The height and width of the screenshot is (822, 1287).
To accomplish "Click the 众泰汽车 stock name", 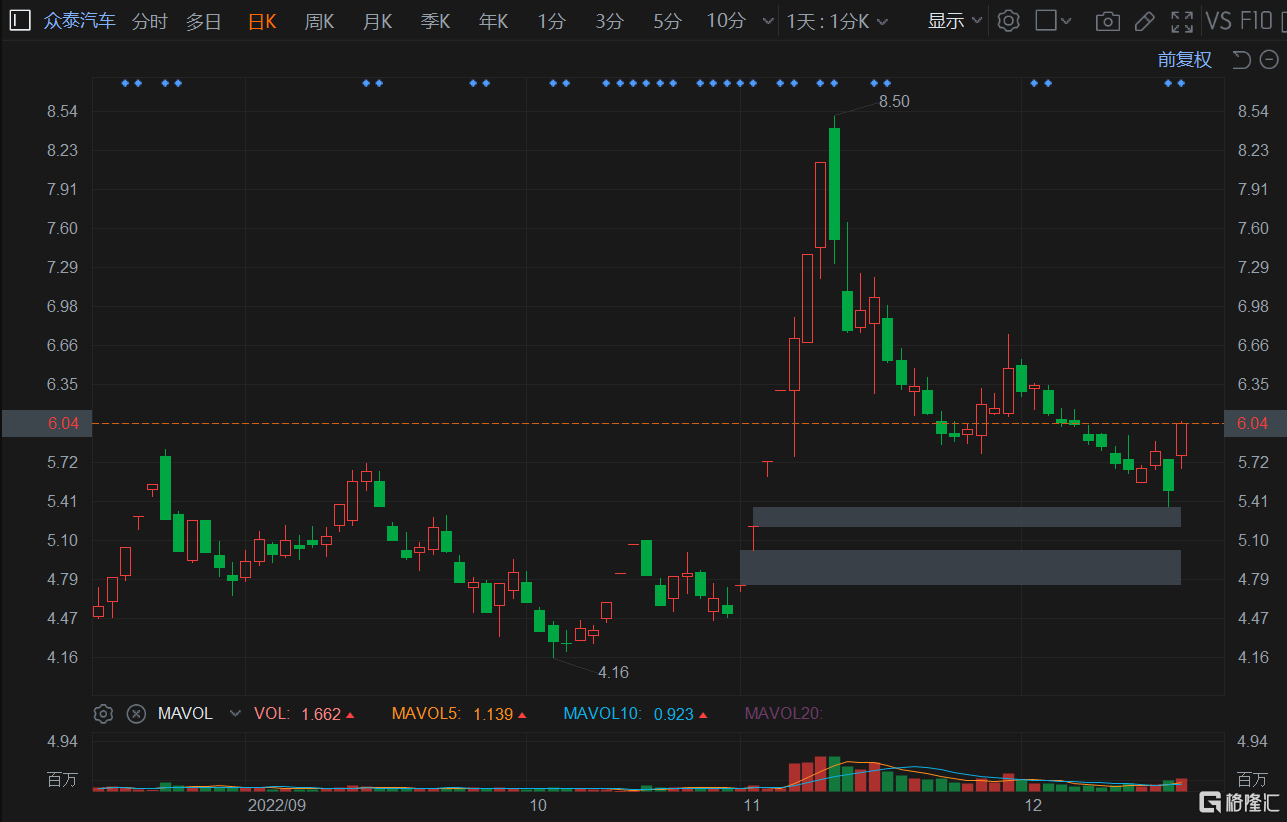I will point(80,21).
